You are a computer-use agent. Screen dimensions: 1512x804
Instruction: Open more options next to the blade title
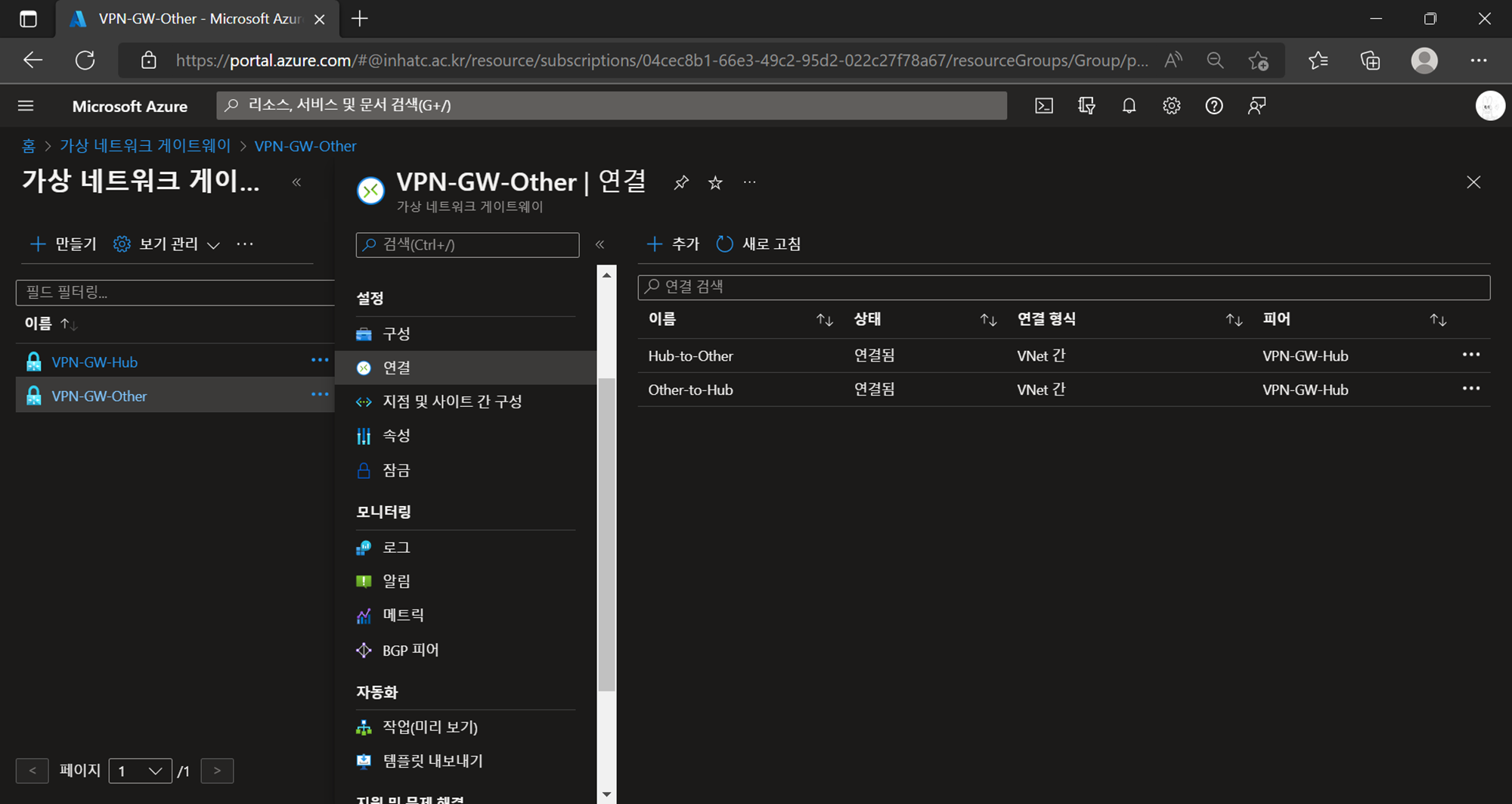click(749, 182)
